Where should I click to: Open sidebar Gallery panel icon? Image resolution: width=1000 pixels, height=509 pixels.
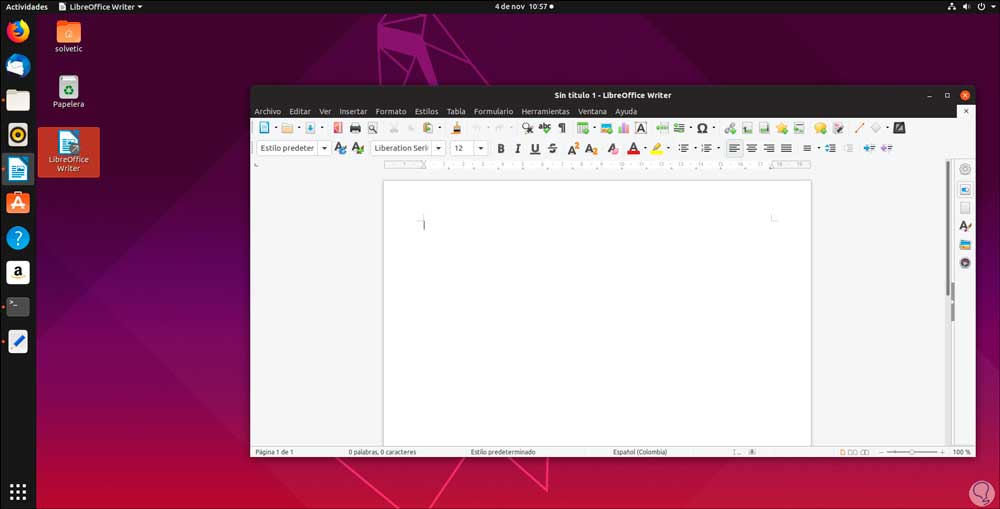965,244
